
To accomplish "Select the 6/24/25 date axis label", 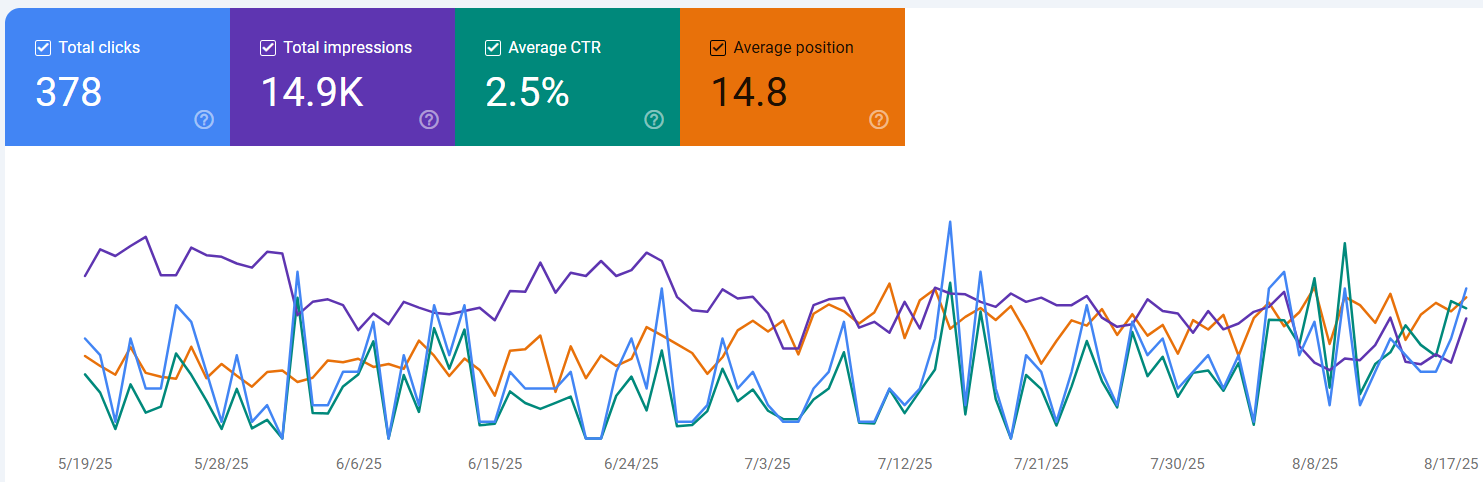I will coord(631,464).
